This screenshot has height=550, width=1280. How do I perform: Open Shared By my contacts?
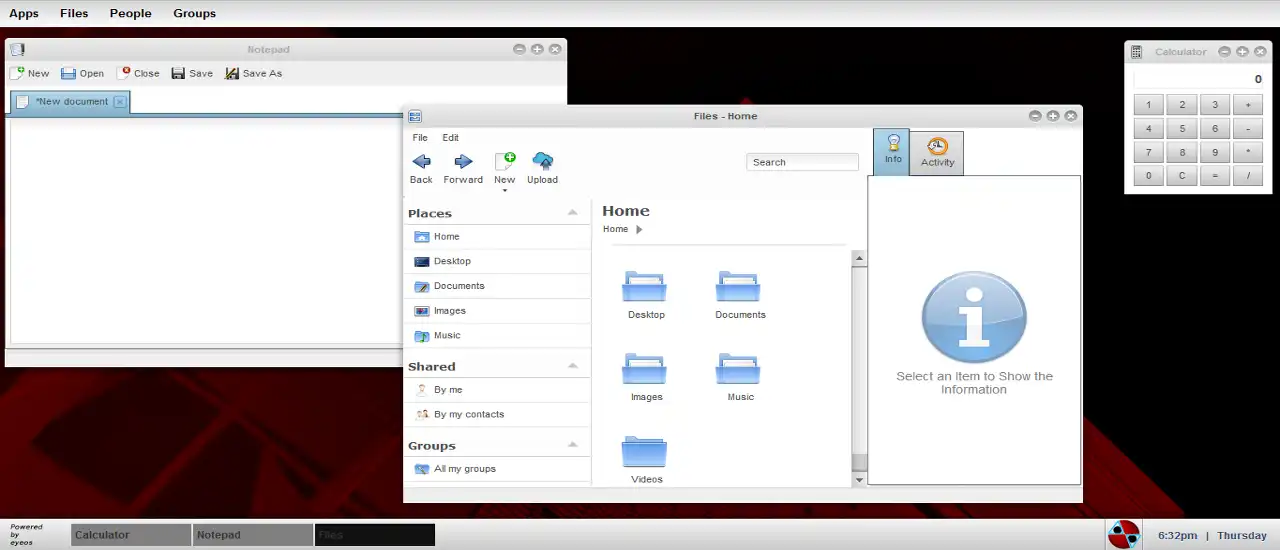click(498, 414)
